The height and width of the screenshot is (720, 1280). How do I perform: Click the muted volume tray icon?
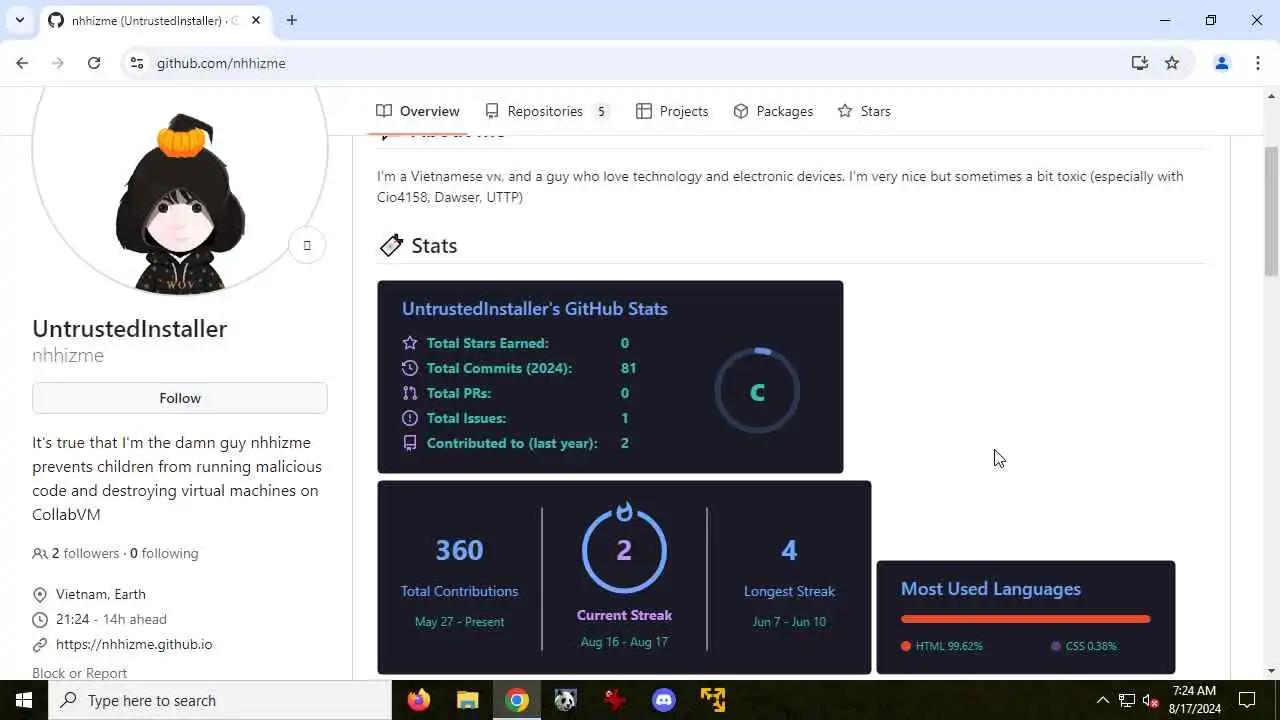click(1151, 700)
